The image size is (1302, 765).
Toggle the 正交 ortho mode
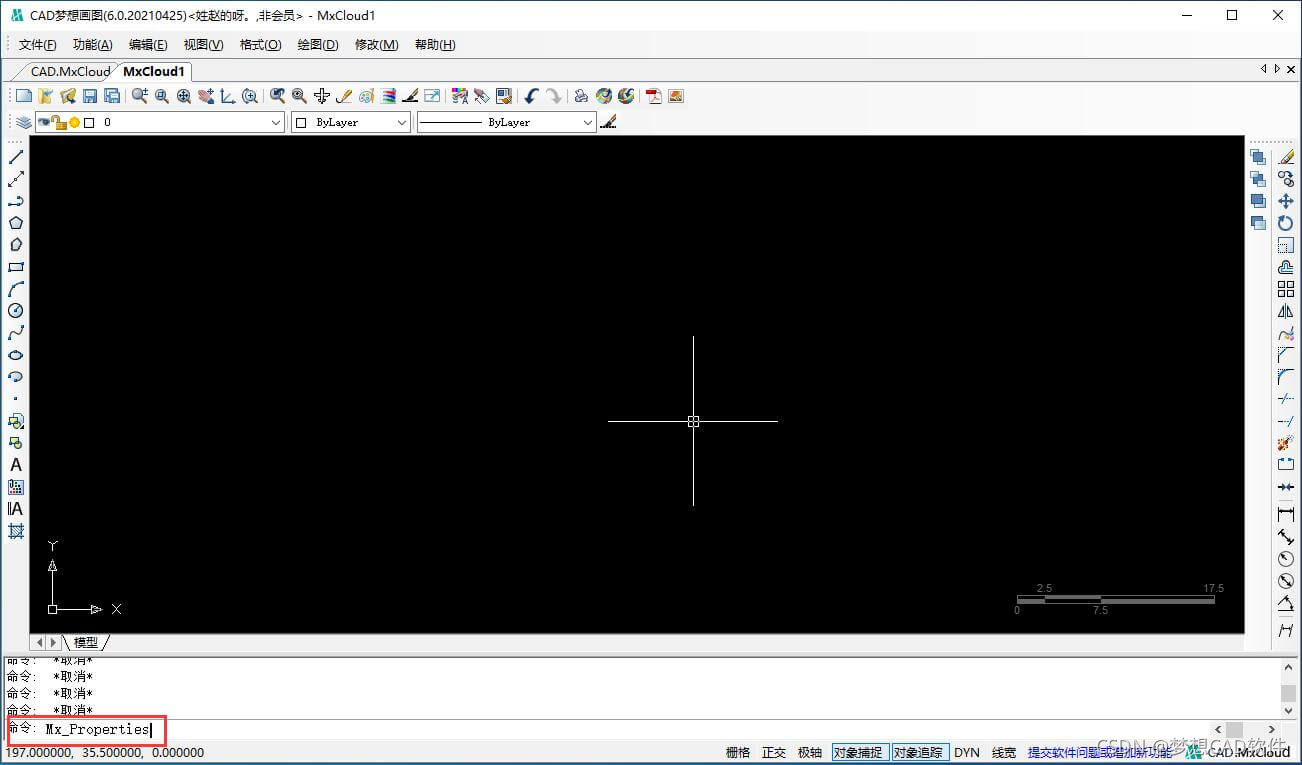point(774,752)
